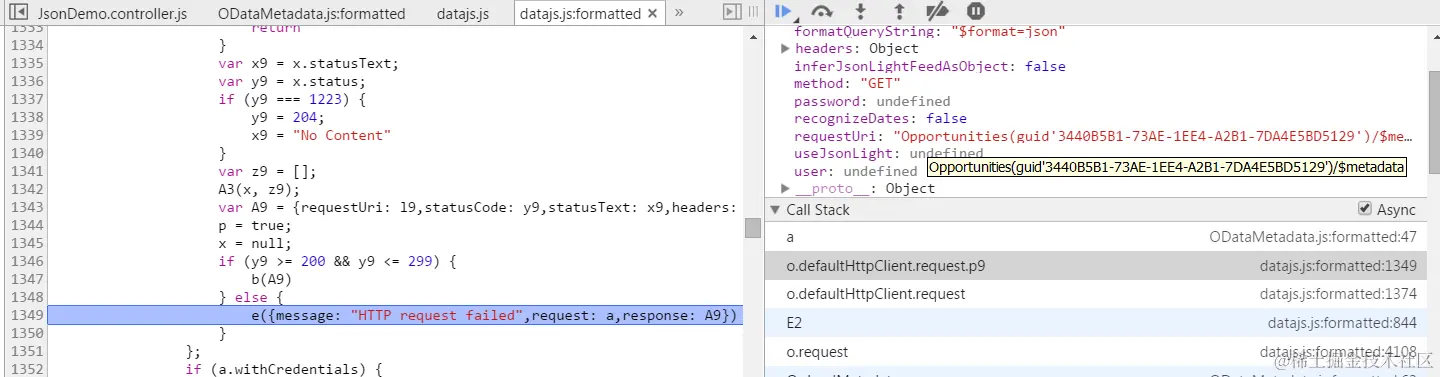Click 'password: undefined' property
Image resolution: width=1440 pixels, height=377 pixels.
click(872, 101)
